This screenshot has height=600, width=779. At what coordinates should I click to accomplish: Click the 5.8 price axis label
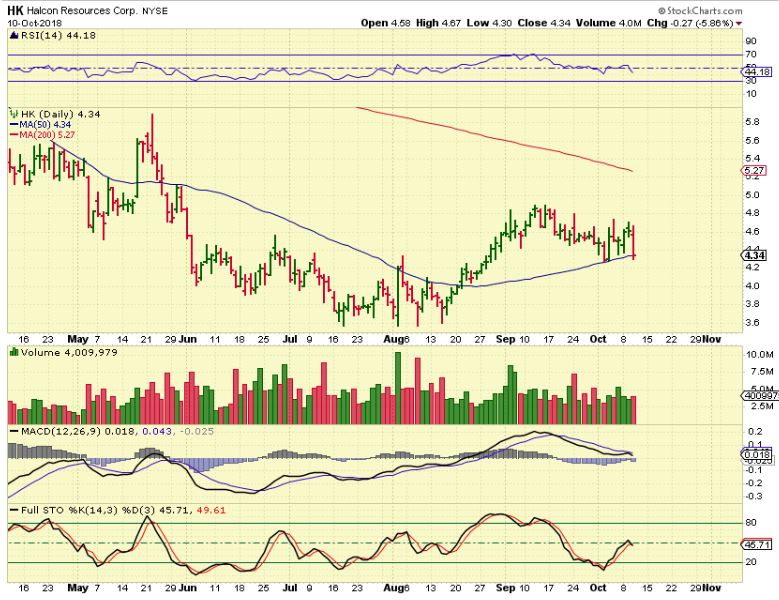(752, 122)
